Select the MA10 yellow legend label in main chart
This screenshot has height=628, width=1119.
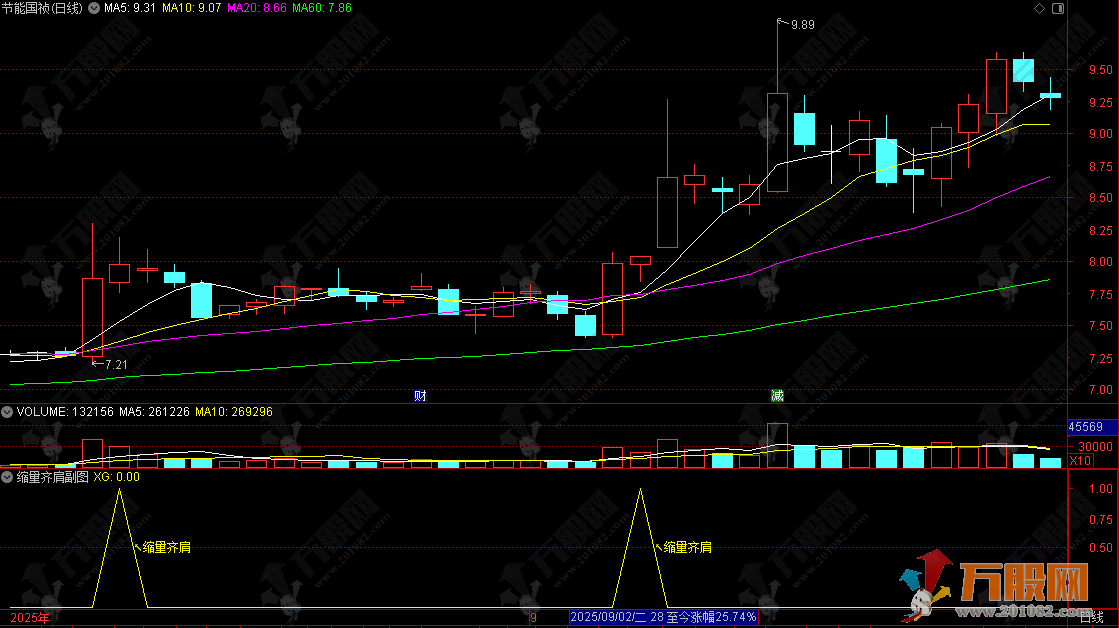pos(190,8)
